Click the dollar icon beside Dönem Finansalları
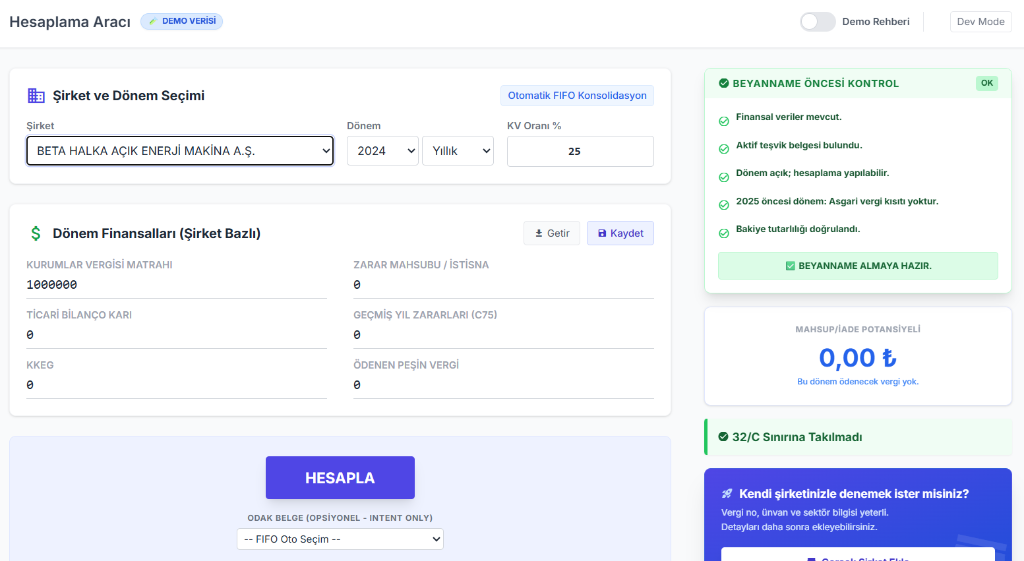Viewport: 1024px width, 561px height. [36, 233]
